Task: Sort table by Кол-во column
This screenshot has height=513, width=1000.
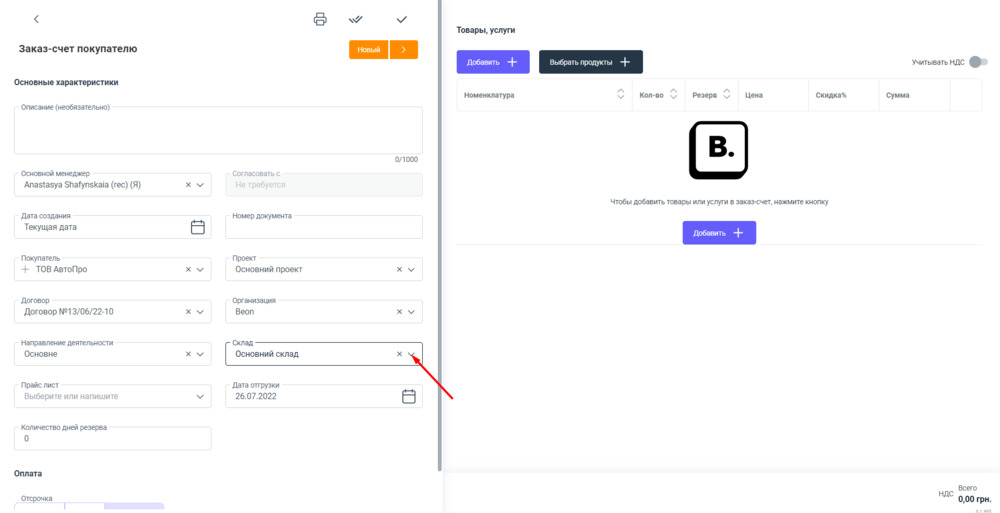Action: [x=673, y=95]
